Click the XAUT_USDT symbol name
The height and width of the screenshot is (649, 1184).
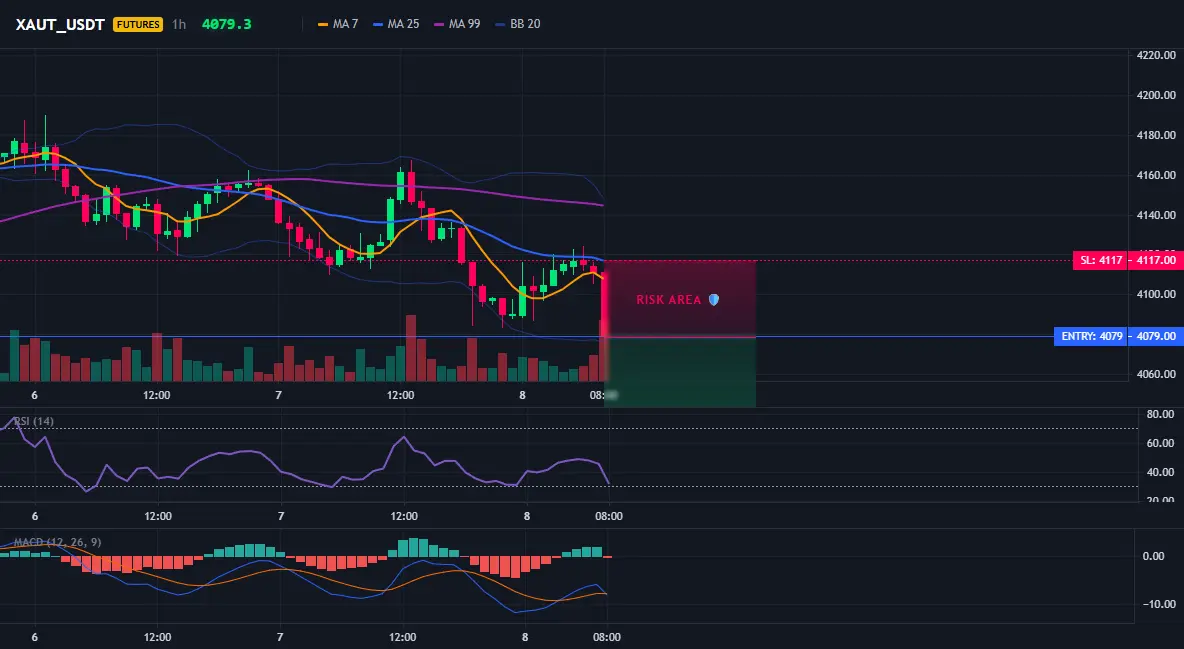60,24
